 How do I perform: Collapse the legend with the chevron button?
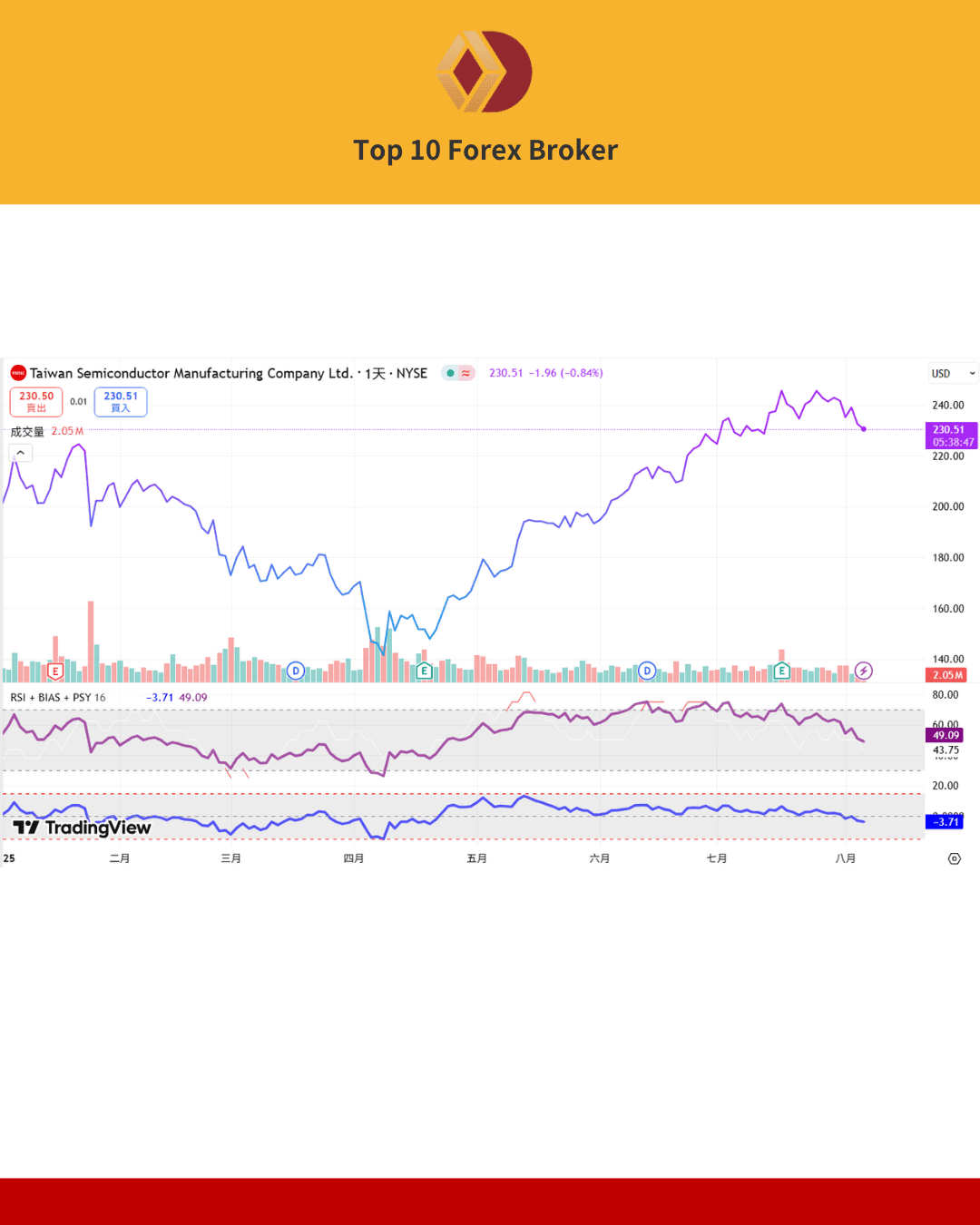(x=20, y=453)
